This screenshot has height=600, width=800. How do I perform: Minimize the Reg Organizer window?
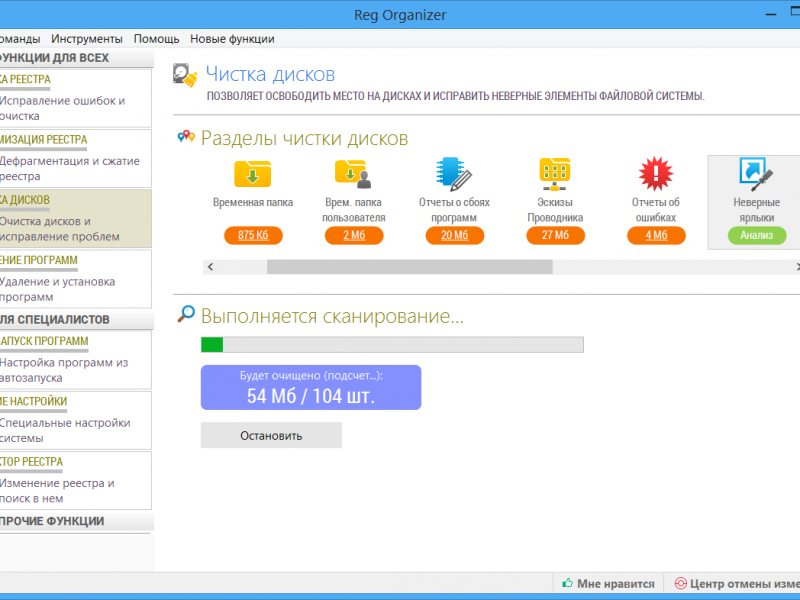tap(770, 14)
